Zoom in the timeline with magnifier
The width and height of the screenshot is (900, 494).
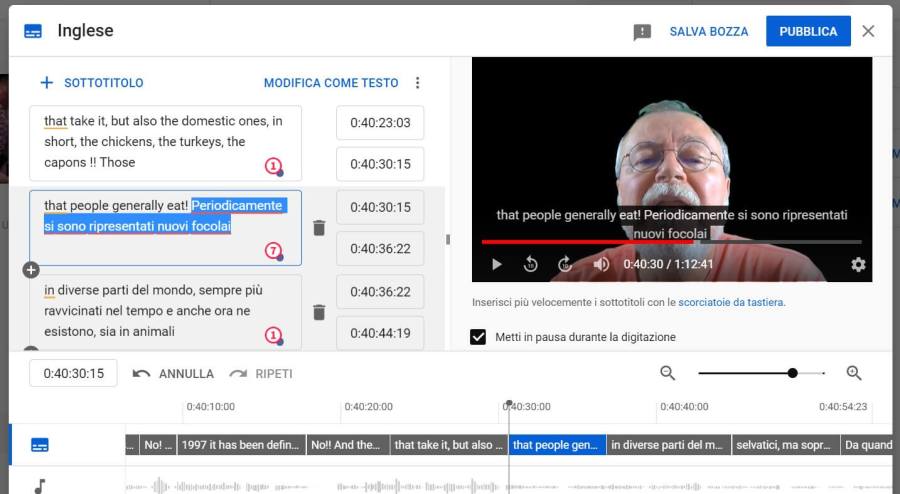point(854,373)
